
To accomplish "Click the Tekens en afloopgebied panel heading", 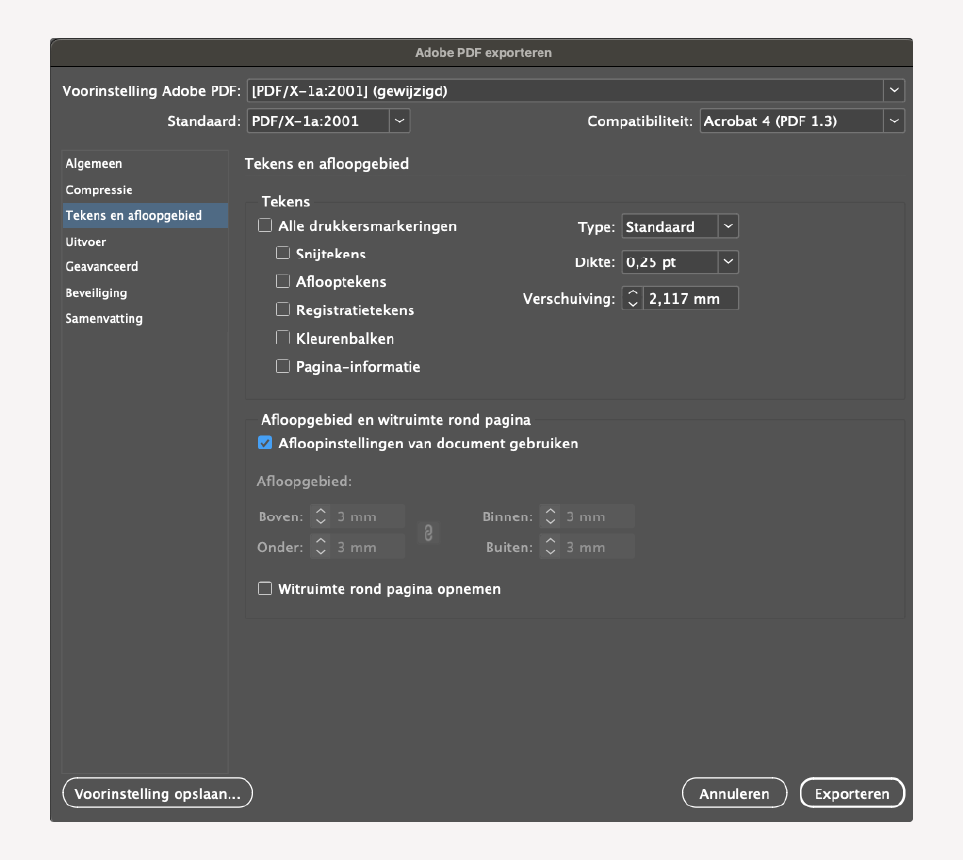I will click(327, 164).
